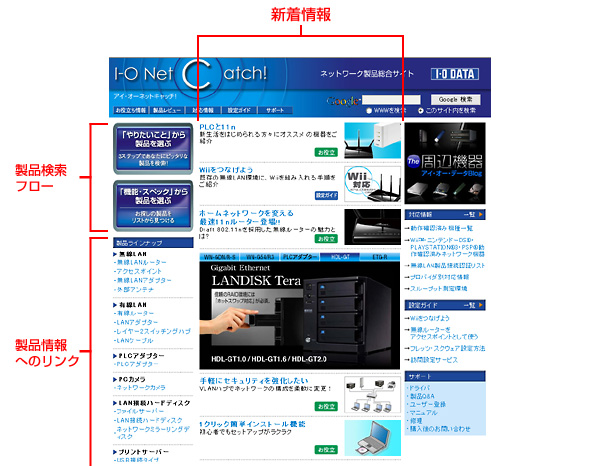Screen dimensions: 600x466
Task: Open the 1クリック簡単インストール機能 link
Action: click(253, 424)
